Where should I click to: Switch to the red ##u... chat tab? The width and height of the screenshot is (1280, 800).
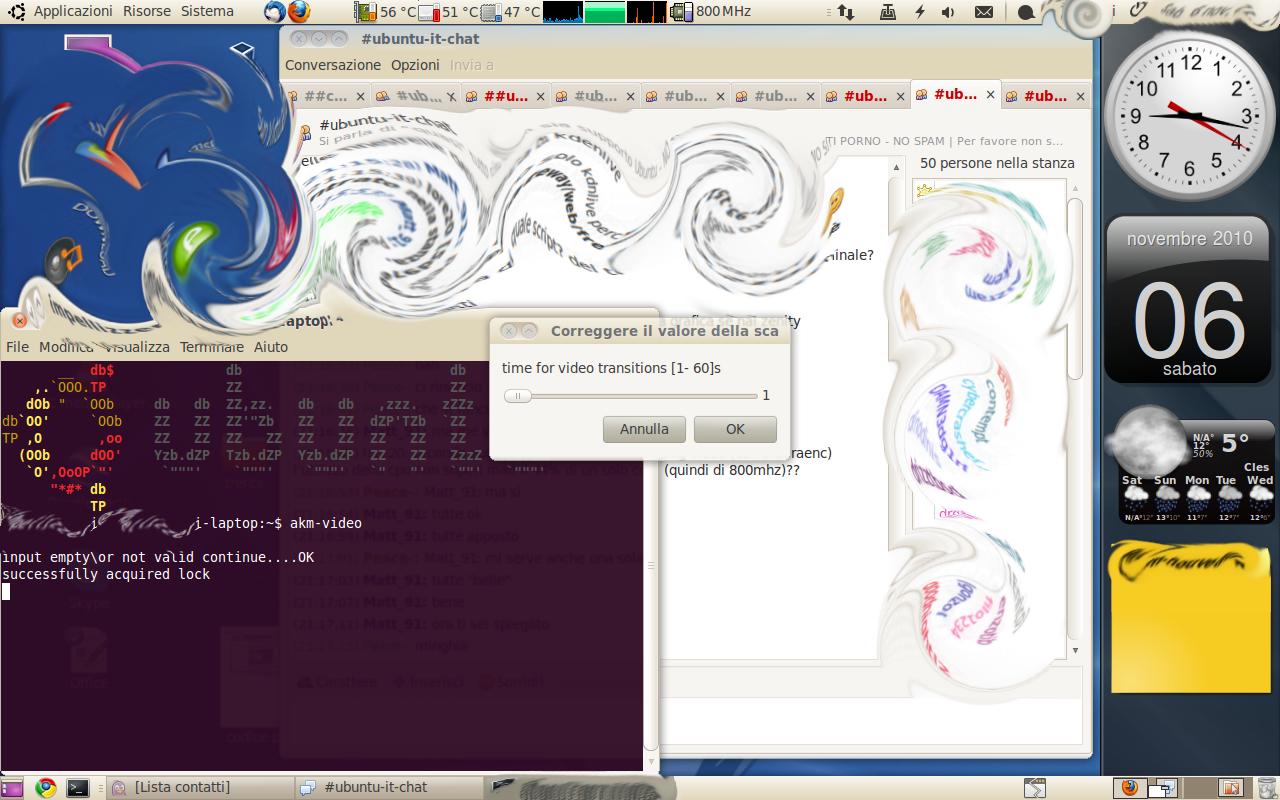[506, 96]
